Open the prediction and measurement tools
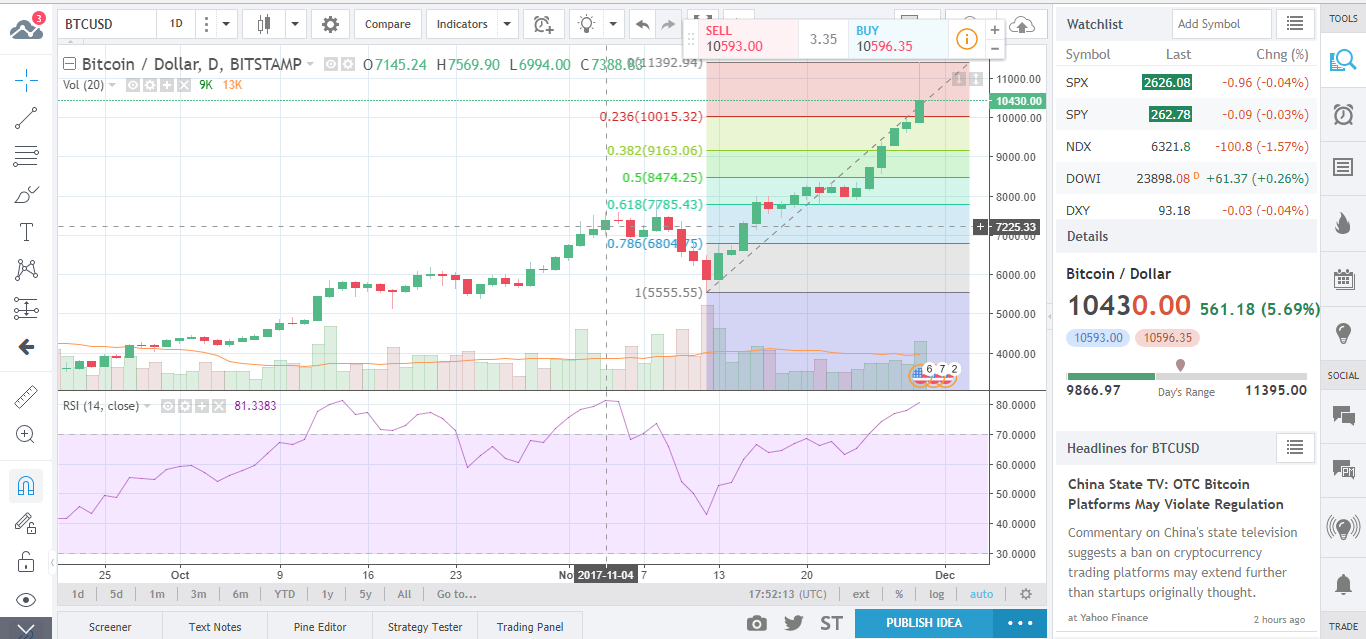This screenshot has height=639, width=1366. 27,308
